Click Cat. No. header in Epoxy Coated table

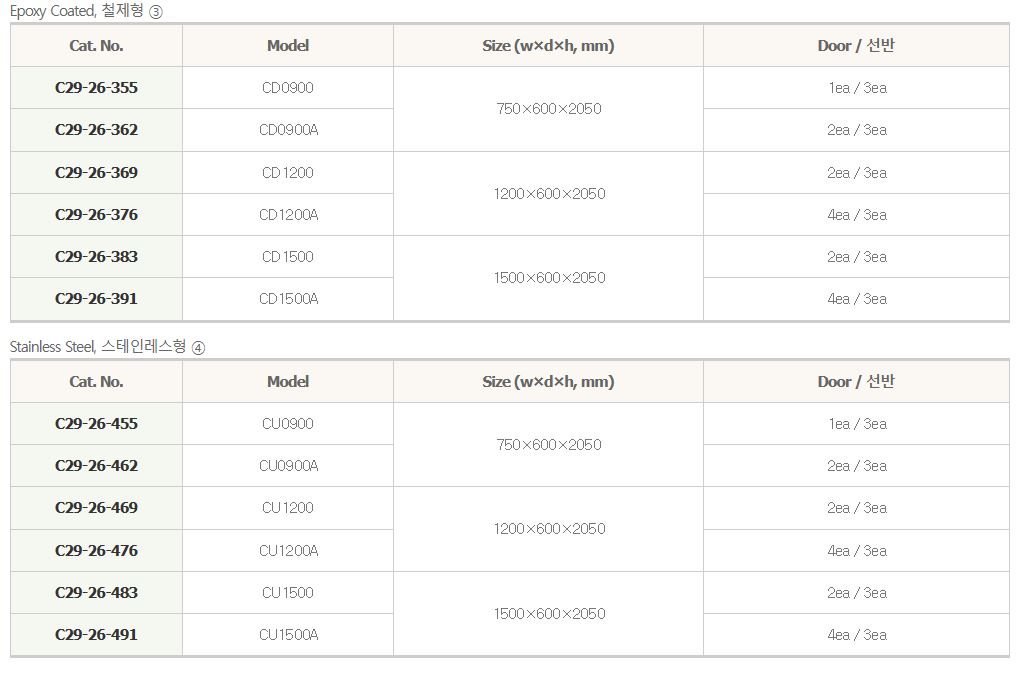point(96,46)
